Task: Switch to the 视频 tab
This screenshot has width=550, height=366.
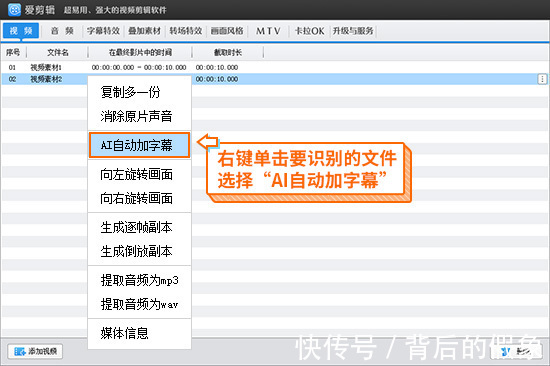Action: pos(21,31)
